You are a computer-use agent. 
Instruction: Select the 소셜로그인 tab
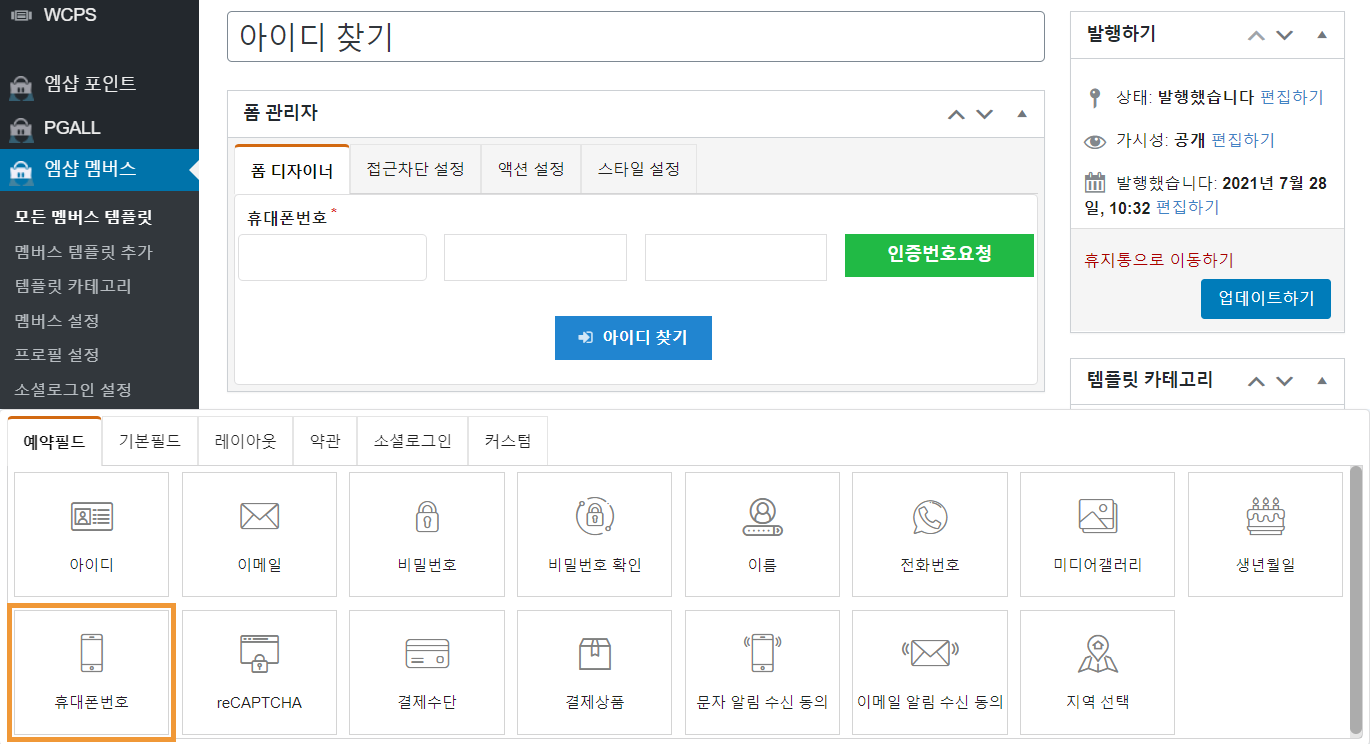pyautogui.click(x=413, y=441)
